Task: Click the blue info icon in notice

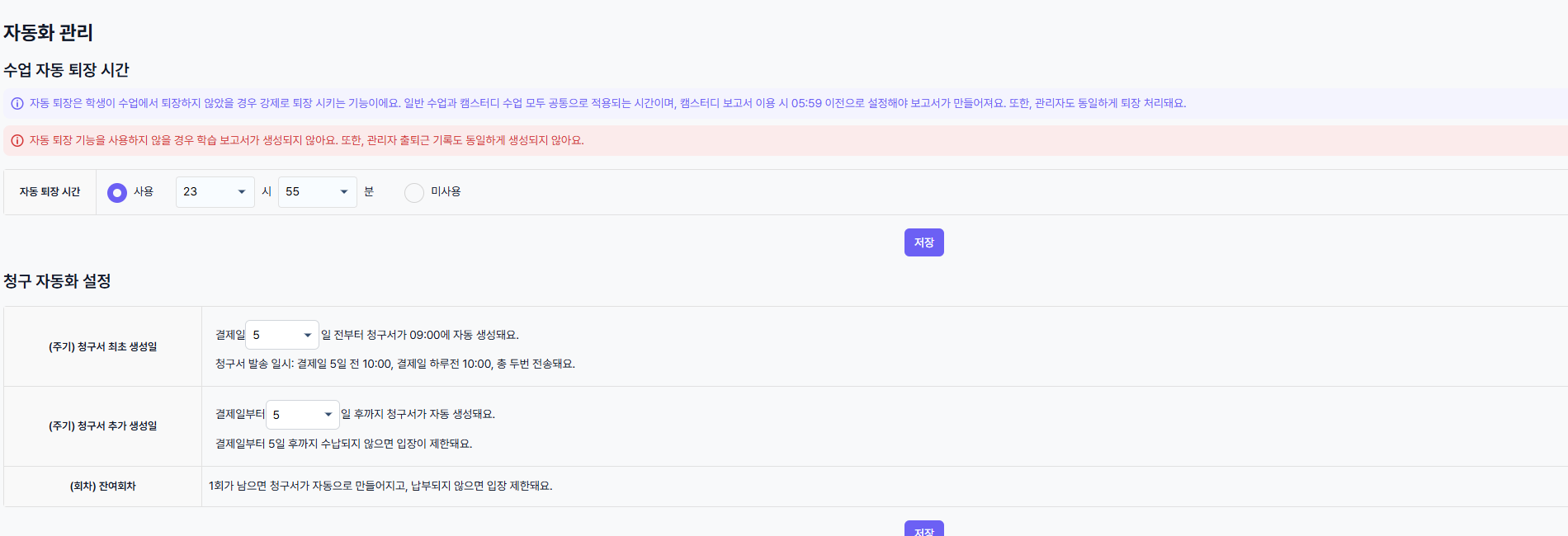Action: tap(17, 104)
